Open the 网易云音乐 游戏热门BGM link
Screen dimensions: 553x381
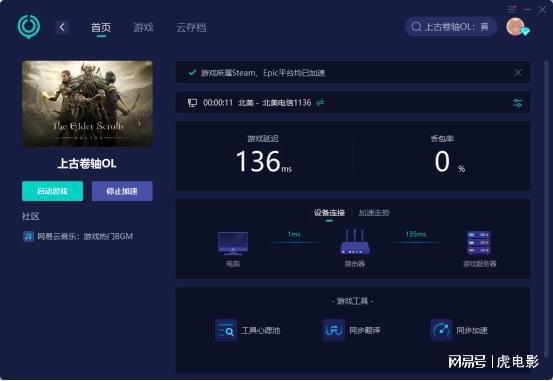(x=85, y=236)
